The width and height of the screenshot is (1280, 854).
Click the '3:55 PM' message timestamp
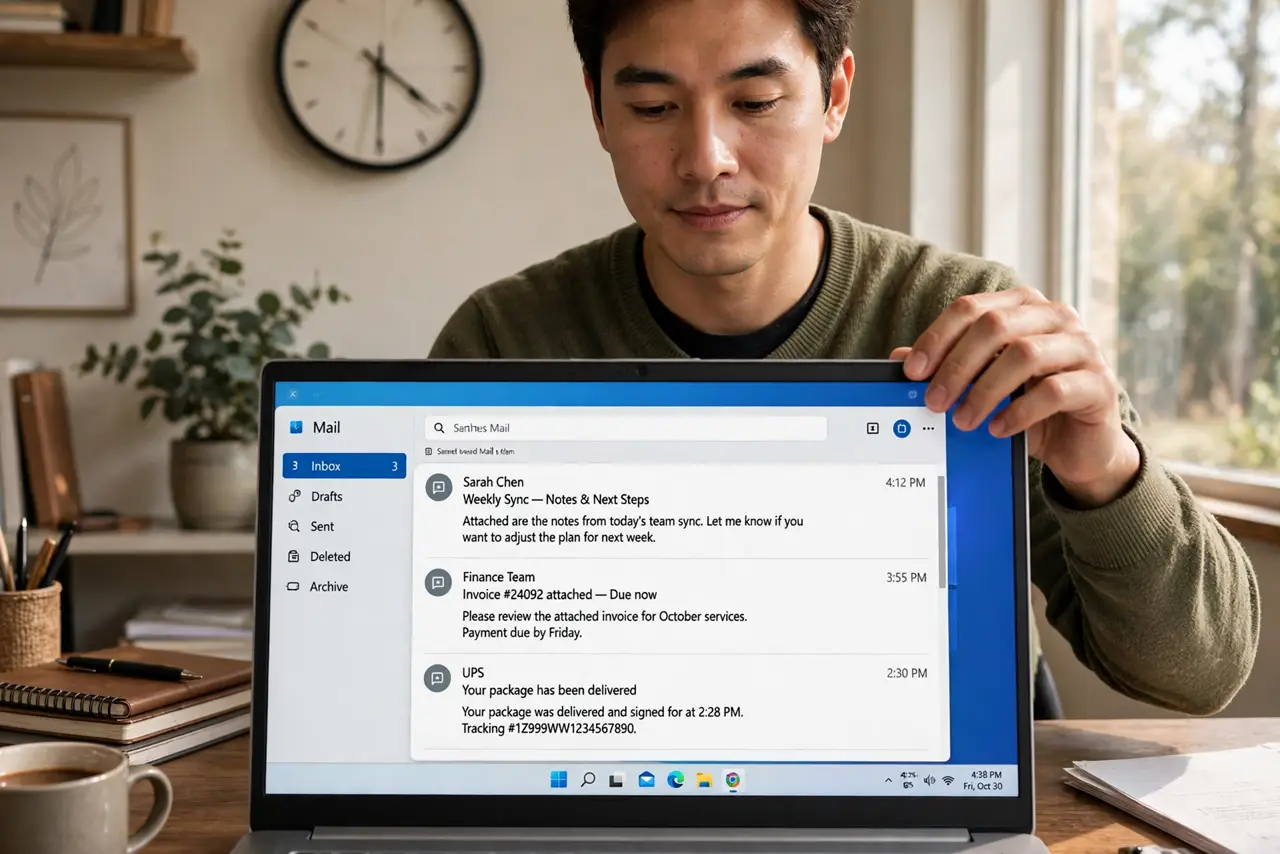coord(906,578)
